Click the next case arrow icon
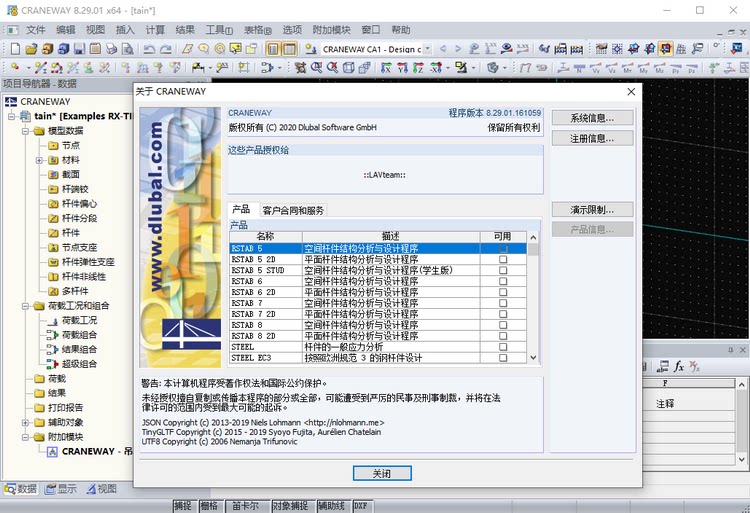 (458, 49)
